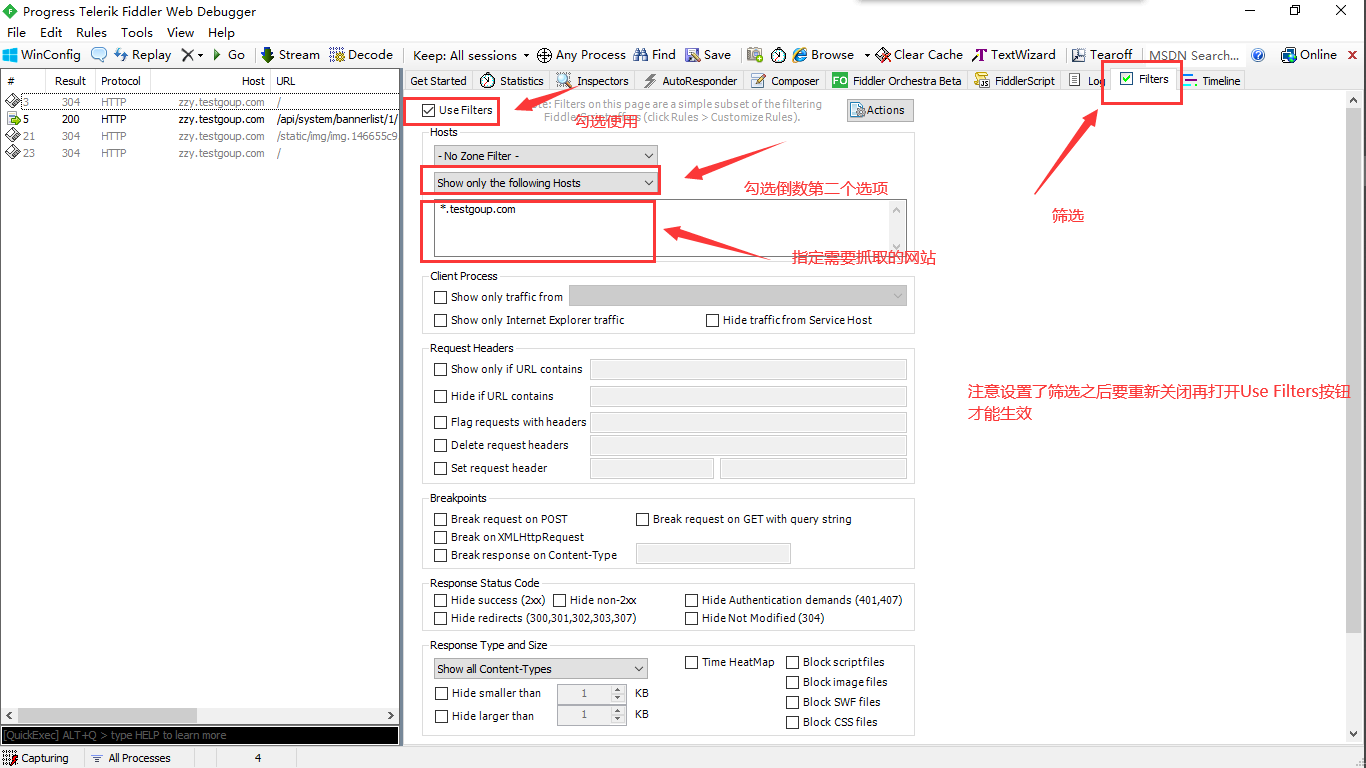Select session 5 with result 200

tap(200, 119)
